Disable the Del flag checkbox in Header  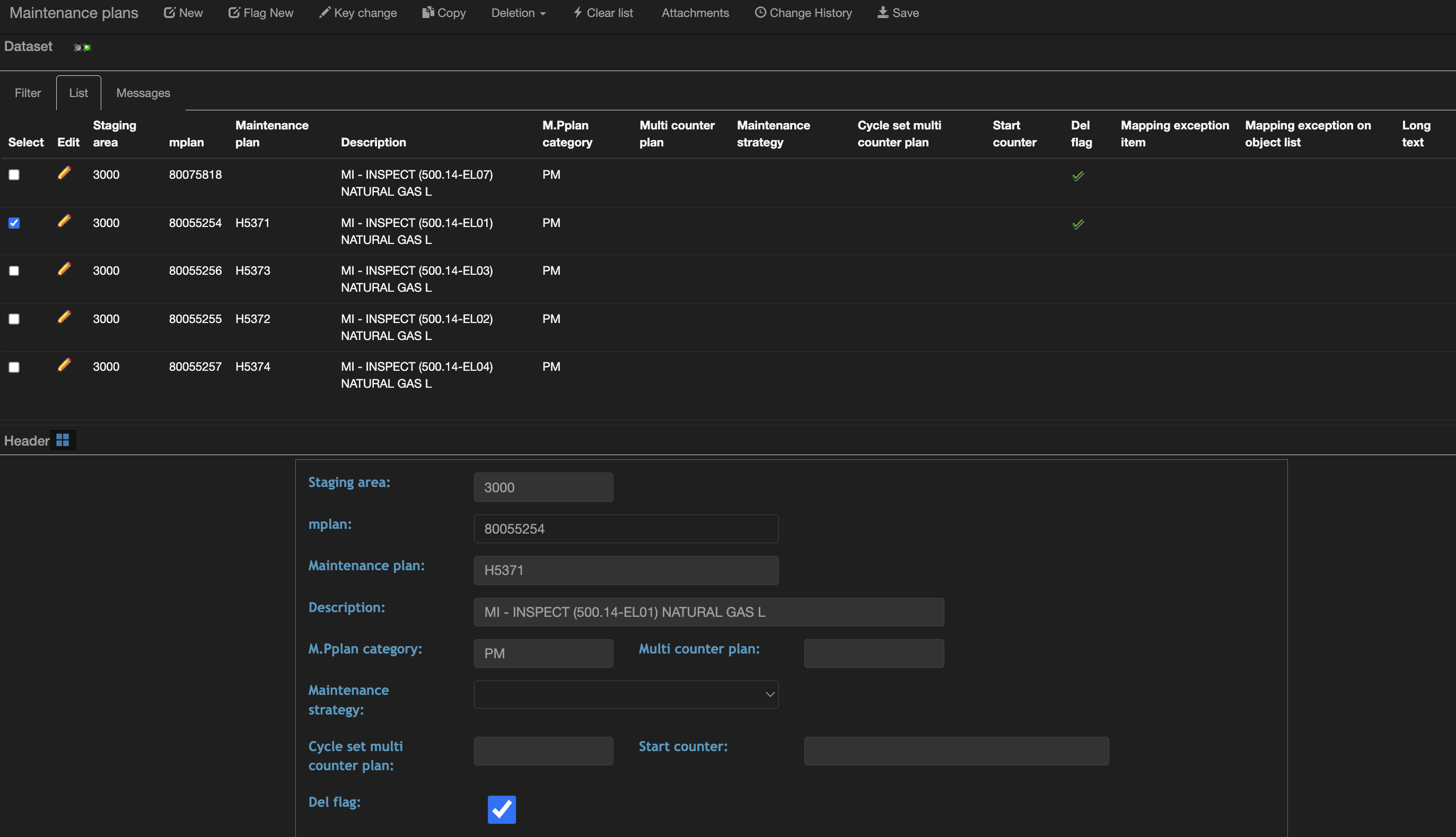coord(501,809)
